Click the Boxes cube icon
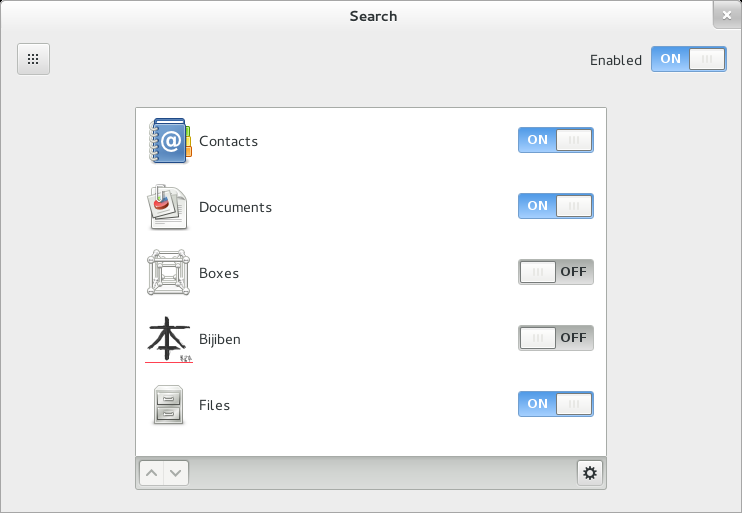Viewport: 742px width, 513px height. click(168, 273)
